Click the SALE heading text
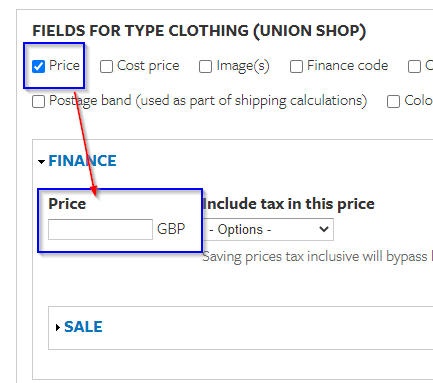Screen dimensions: 433x383 pos(83,327)
